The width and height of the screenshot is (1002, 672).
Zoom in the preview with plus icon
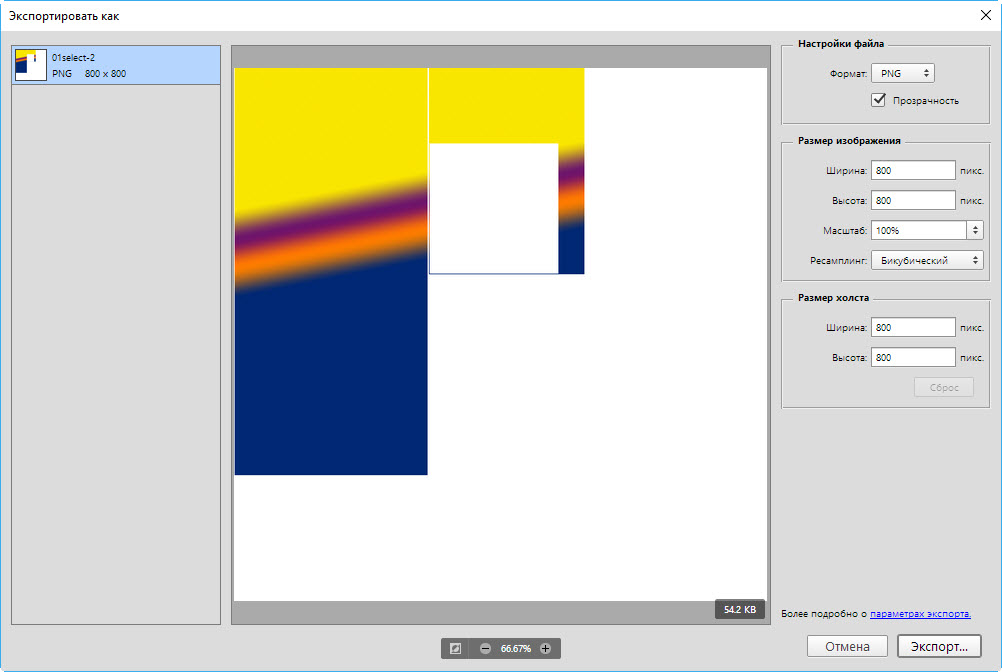546,648
